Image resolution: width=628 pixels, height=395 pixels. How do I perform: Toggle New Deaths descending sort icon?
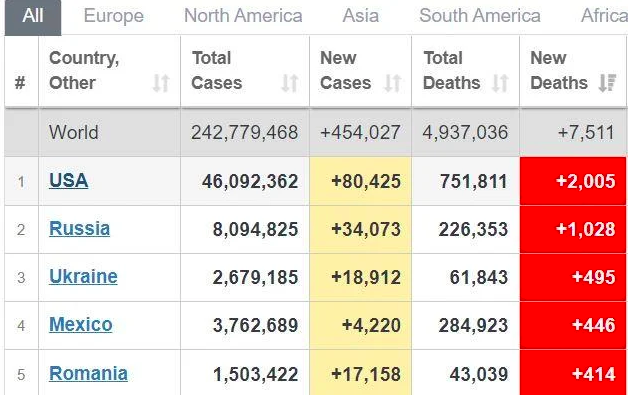click(607, 83)
